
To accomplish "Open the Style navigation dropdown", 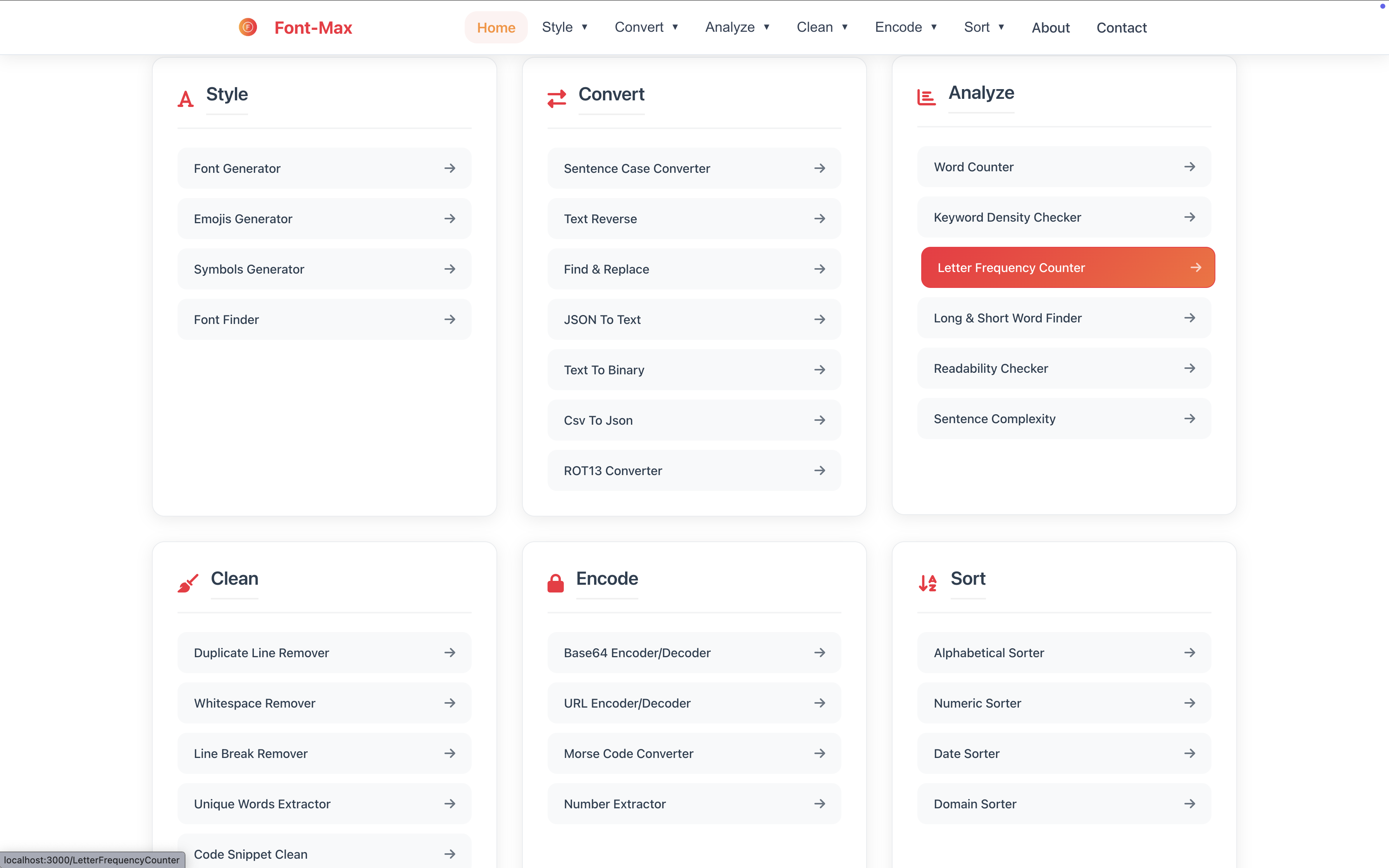I will tap(565, 27).
